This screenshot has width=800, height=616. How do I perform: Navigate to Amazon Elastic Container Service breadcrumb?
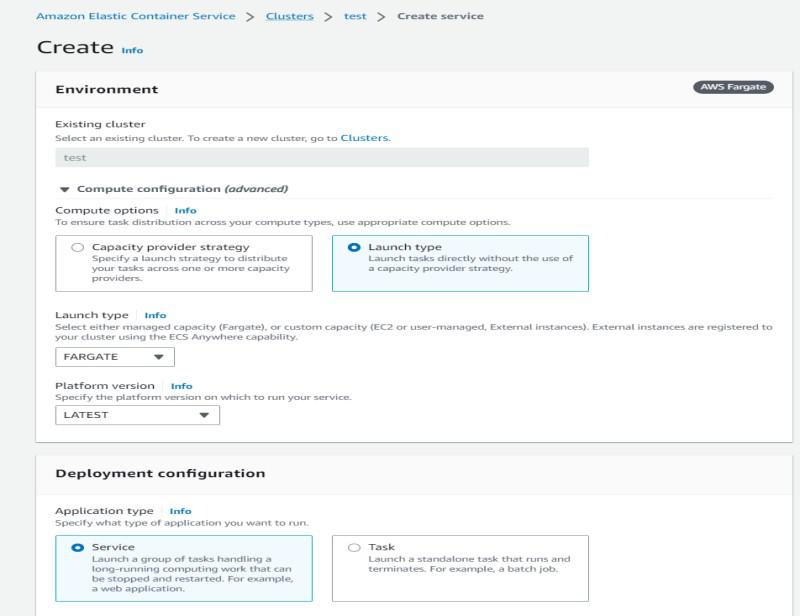pyautogui.click(x=136, y=16)
